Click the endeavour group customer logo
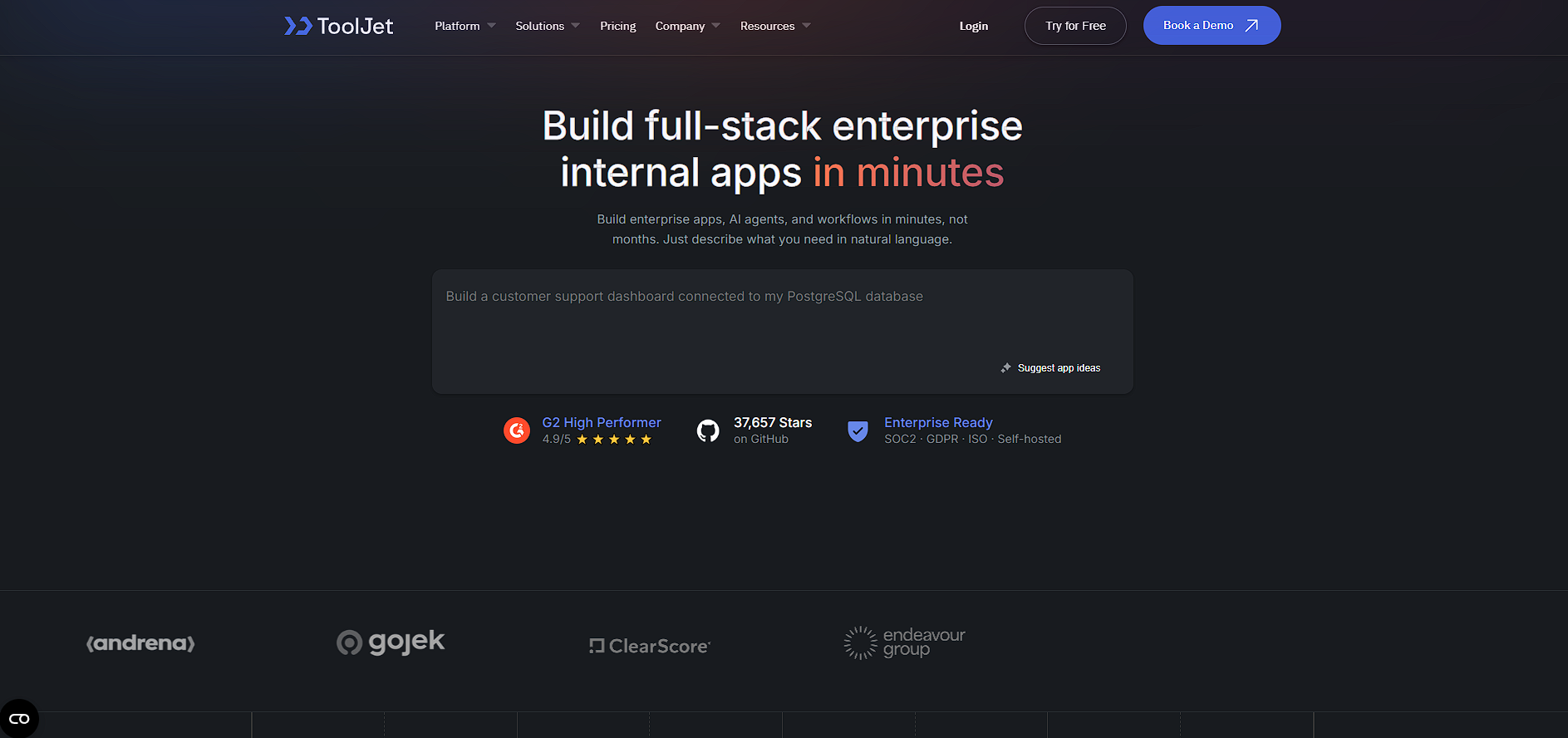Screen dimensions: 1568x738 tap(905, 642)
